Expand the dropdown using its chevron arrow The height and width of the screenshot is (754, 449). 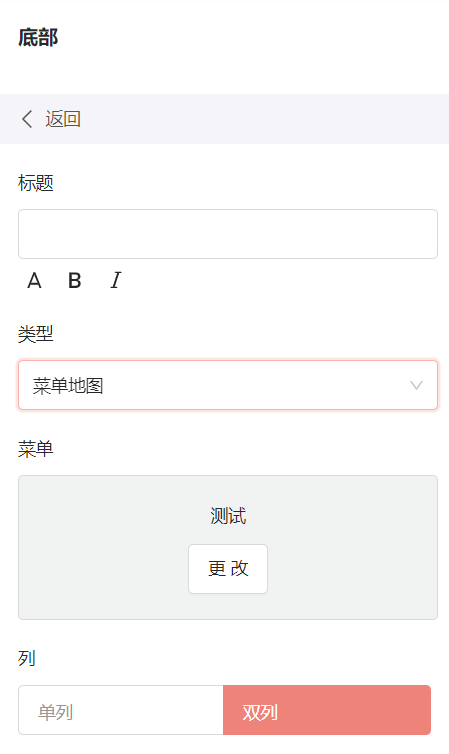coord(416,385)
